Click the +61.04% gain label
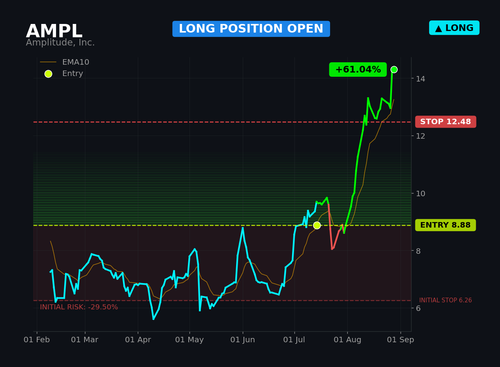The image size is (500, 367). click(x=358, y=69)
